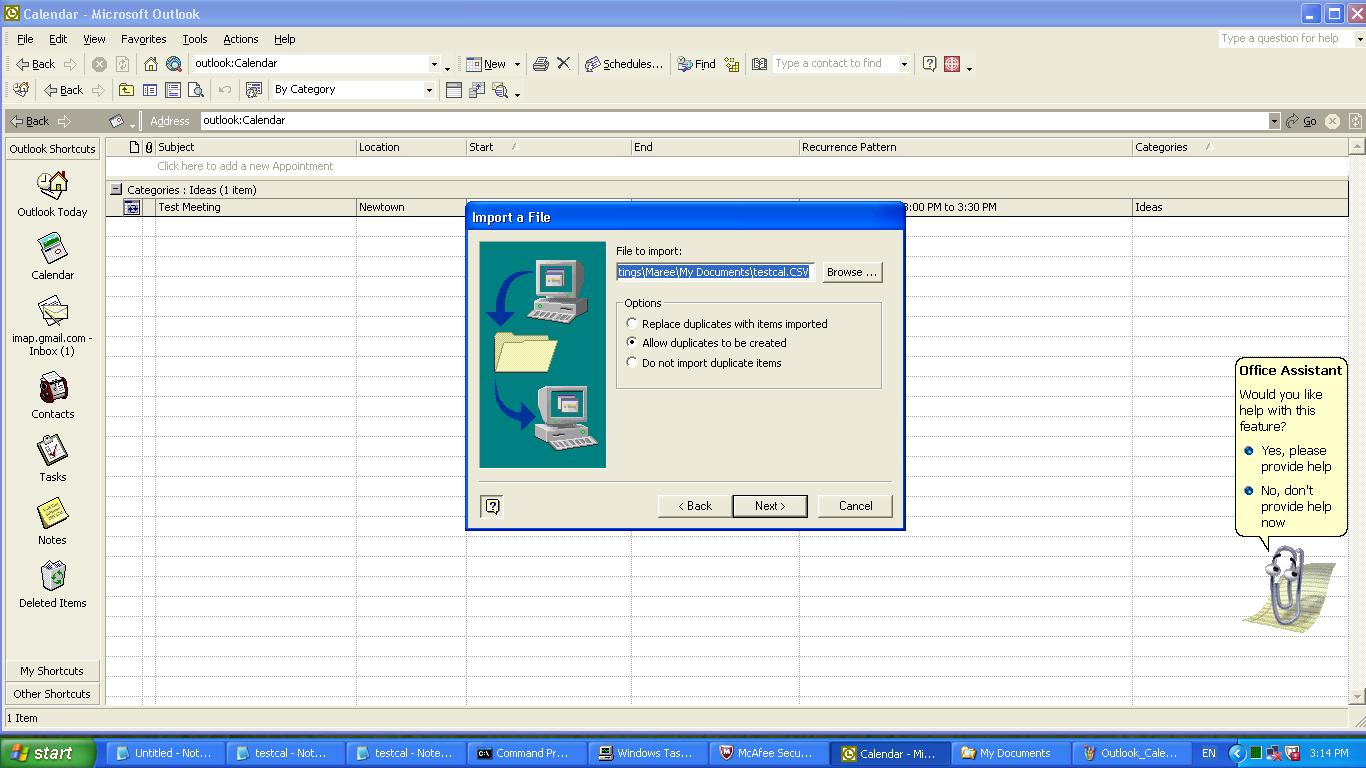Click the Next button in Import dialog

coord(769,506)
